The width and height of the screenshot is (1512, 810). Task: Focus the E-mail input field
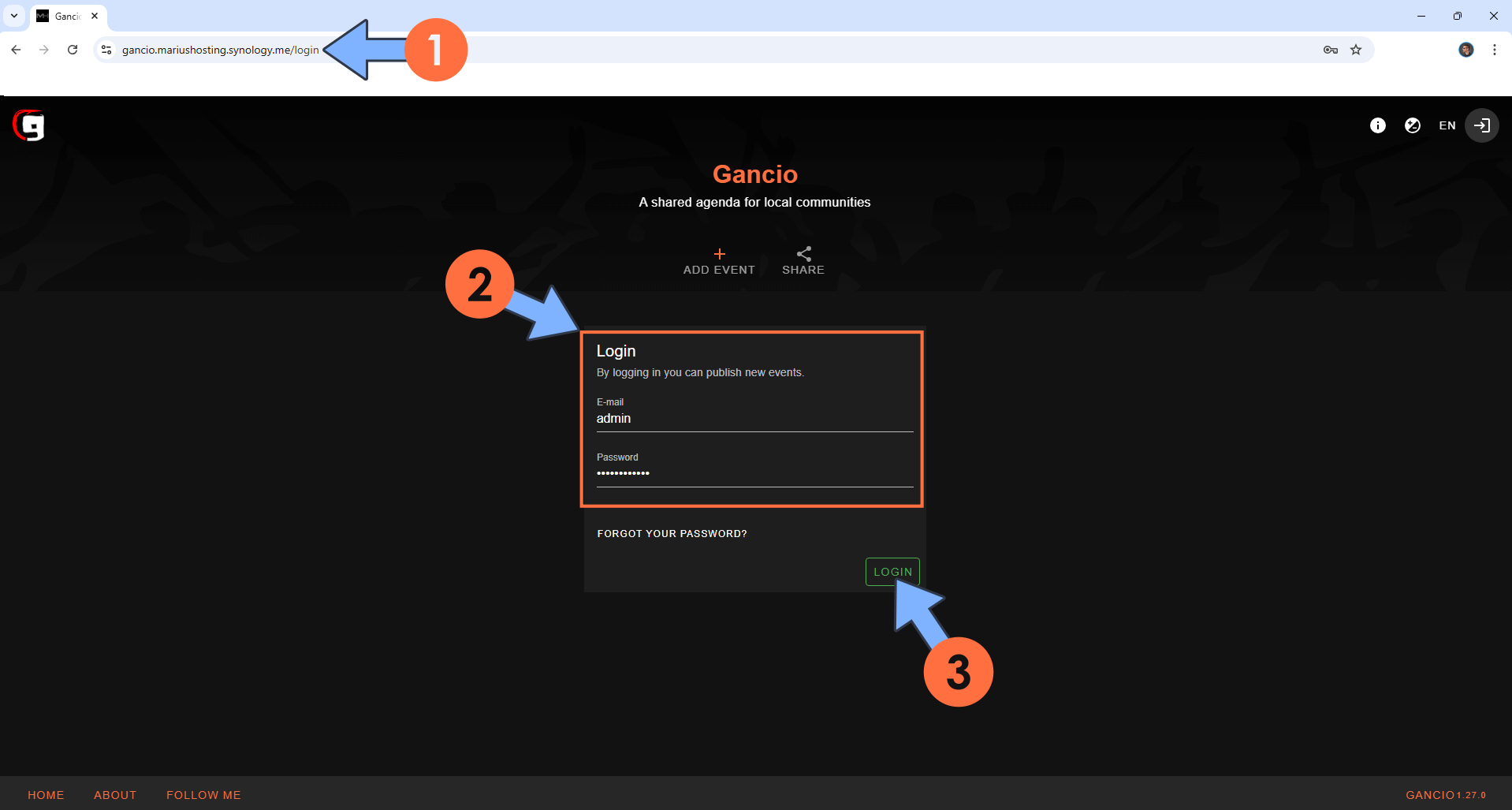coord(754,419)
